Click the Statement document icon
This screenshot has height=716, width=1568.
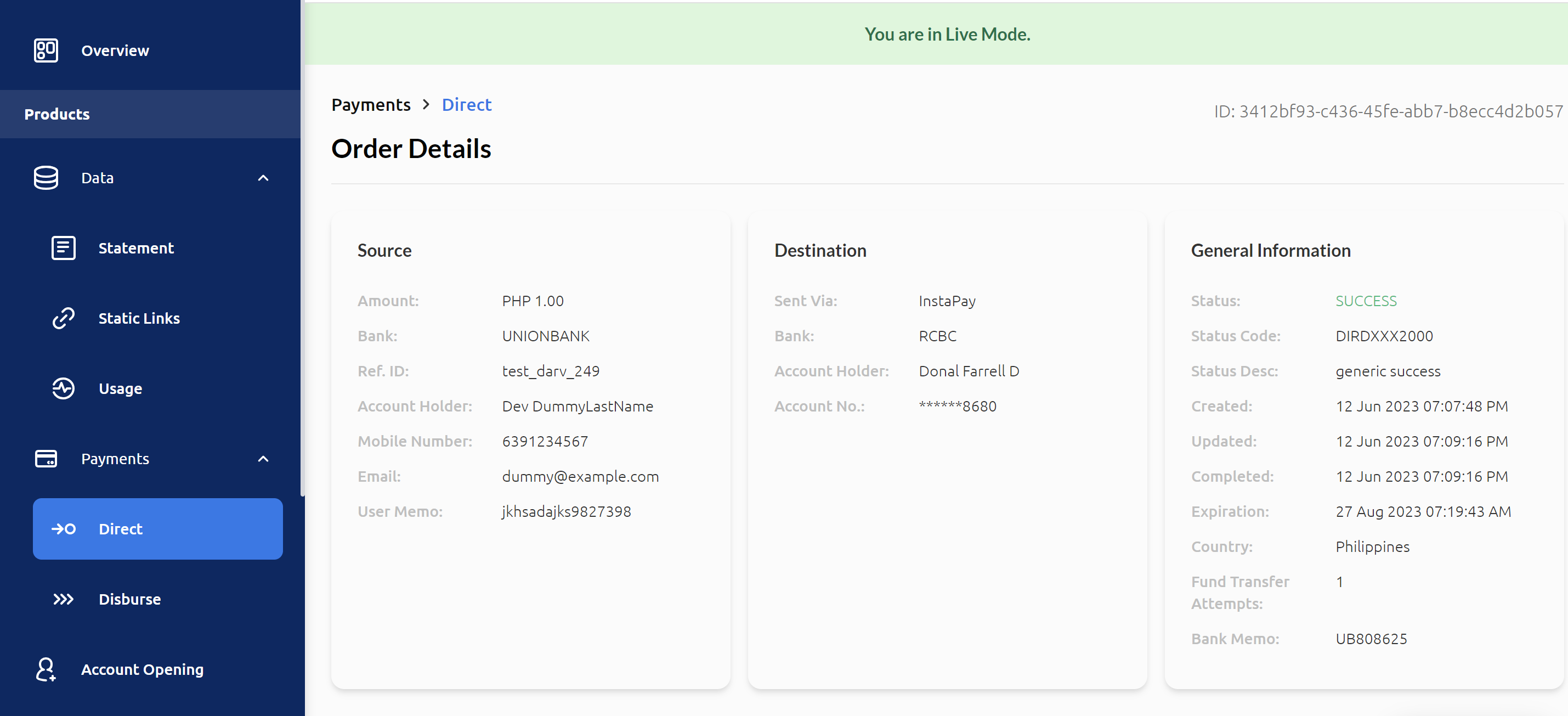tap(63, 248)
